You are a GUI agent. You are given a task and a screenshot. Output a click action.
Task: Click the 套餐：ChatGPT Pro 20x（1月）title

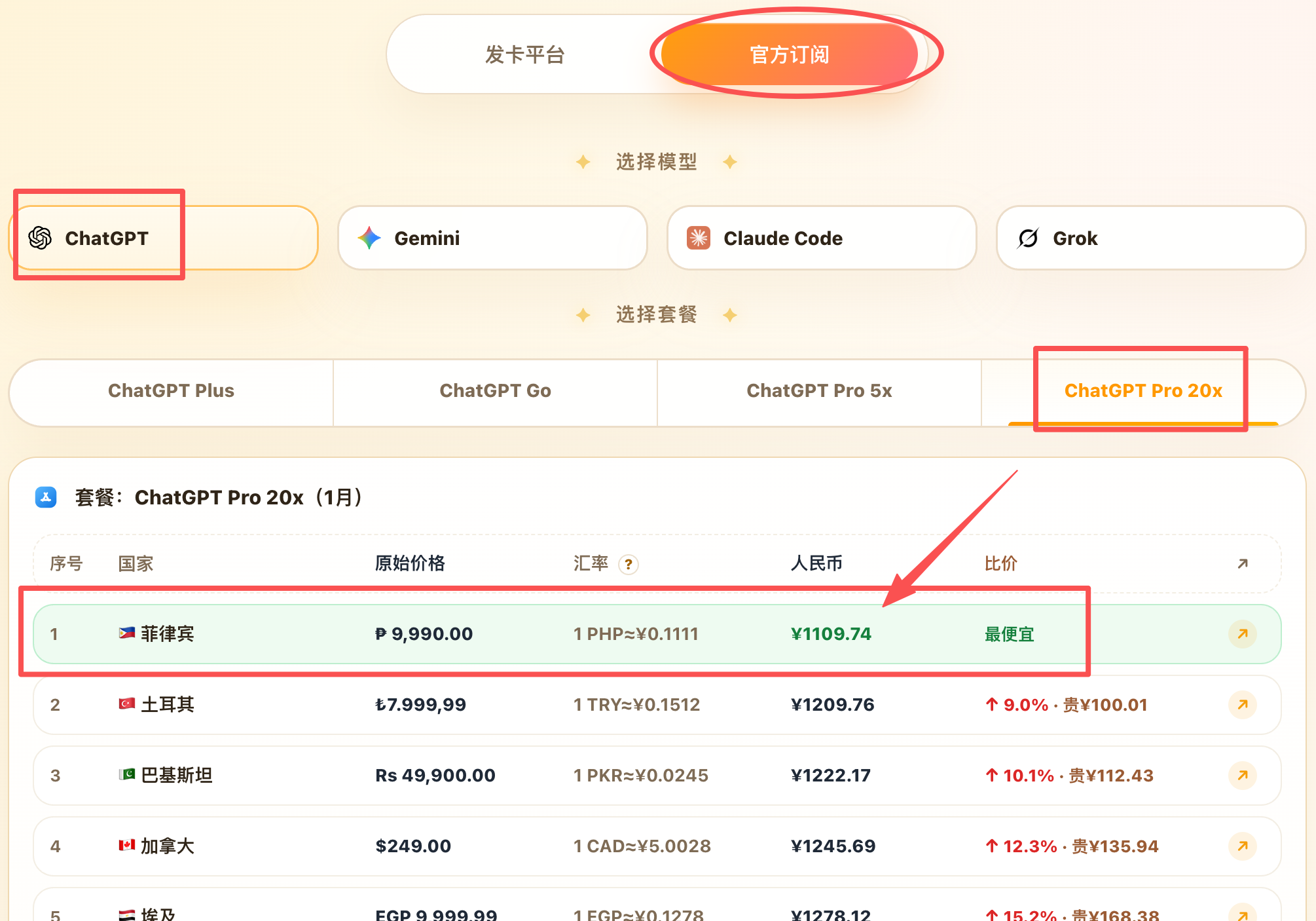click(x=218, y=497)
